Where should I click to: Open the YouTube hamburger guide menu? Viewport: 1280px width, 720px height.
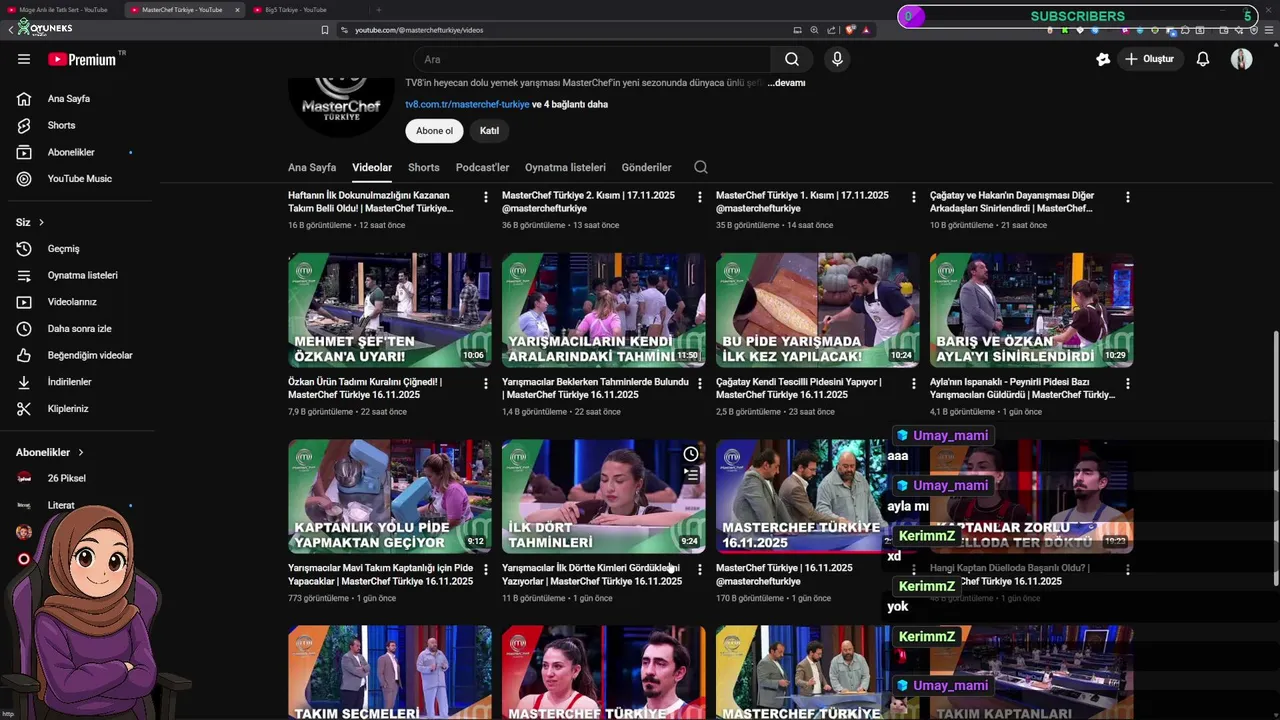[24, 59]
